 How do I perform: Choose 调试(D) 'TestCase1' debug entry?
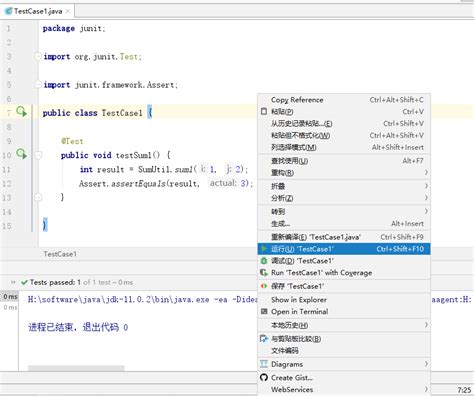coord(344,261)
